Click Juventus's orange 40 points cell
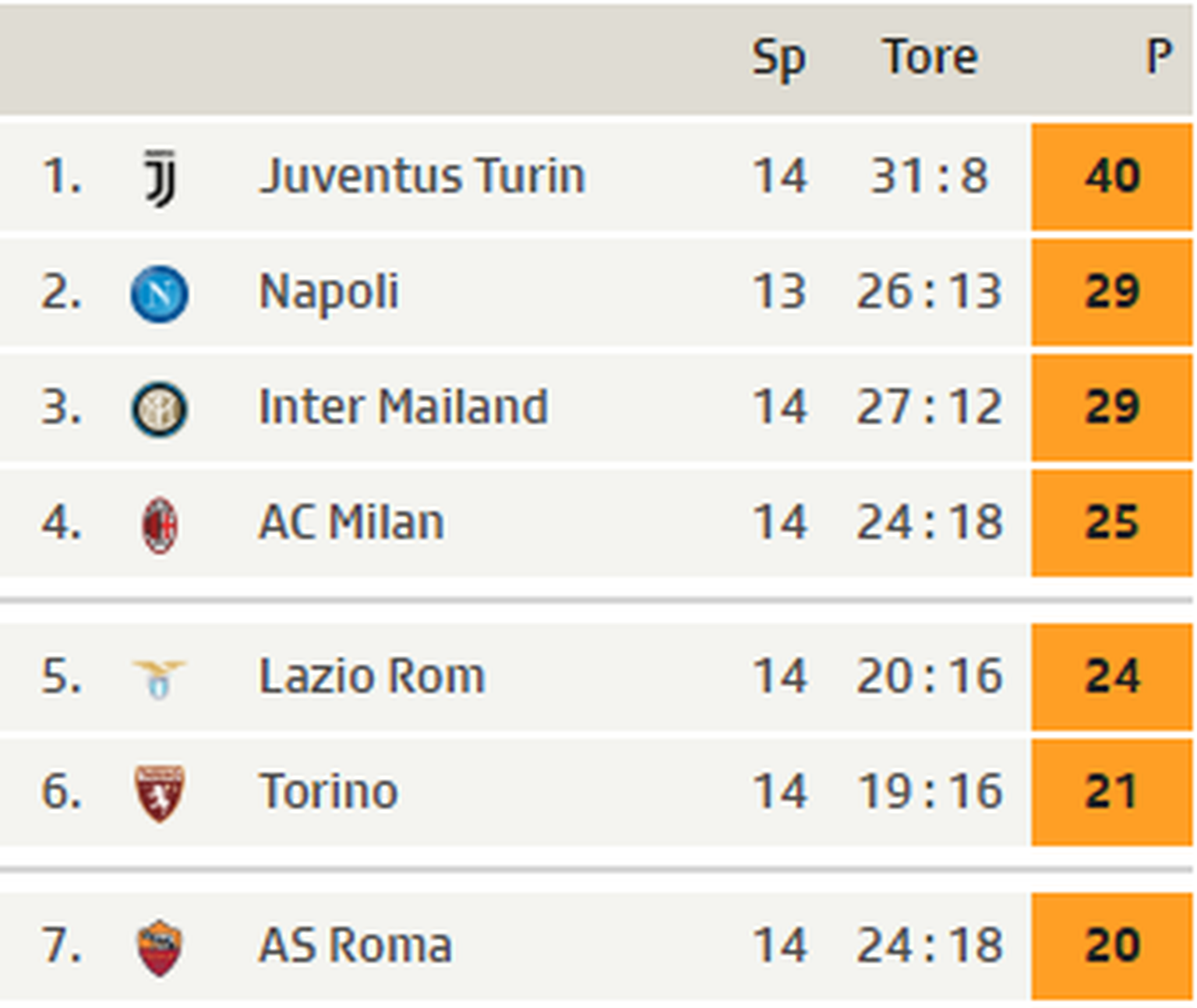This screenshot has width=1197, height=1008. (1112, 176)
